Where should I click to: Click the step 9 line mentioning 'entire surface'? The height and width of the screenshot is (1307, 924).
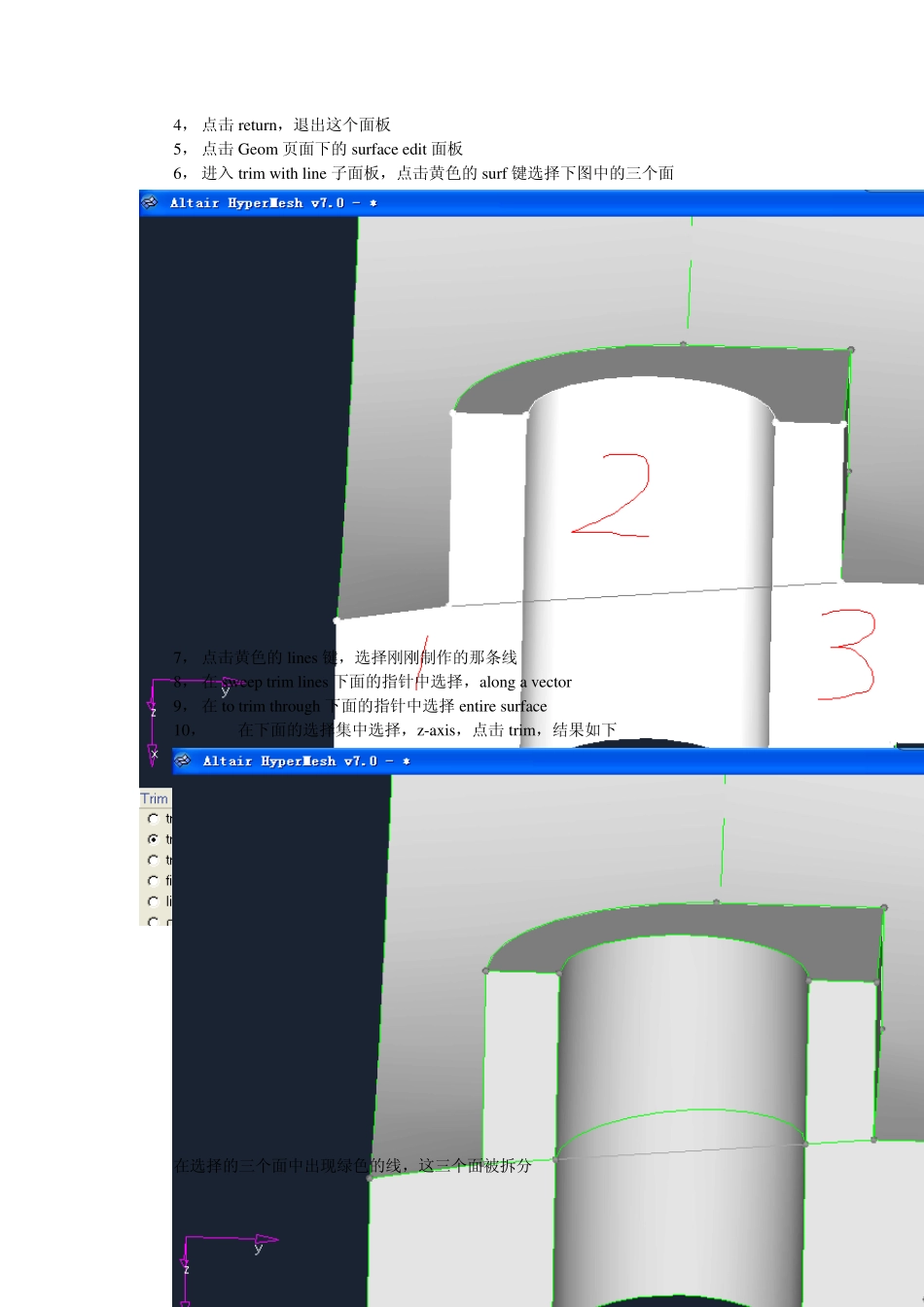[x=360, y=706]
